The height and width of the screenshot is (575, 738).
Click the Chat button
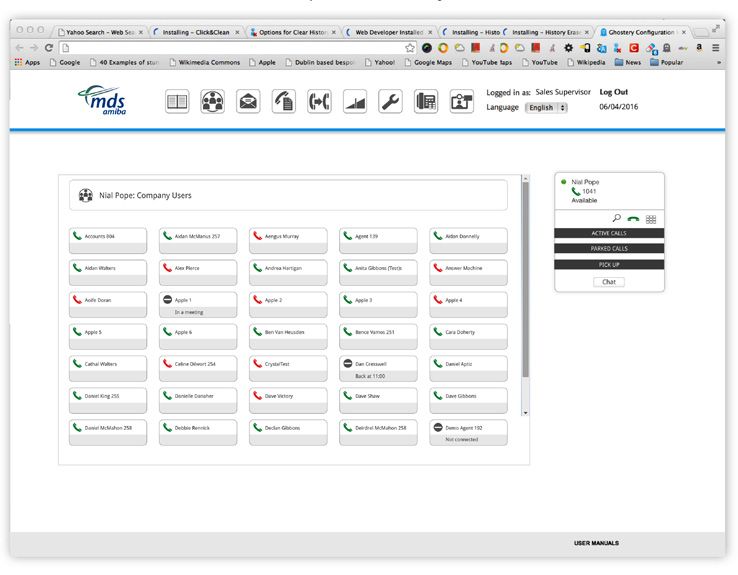coord(609,282)
